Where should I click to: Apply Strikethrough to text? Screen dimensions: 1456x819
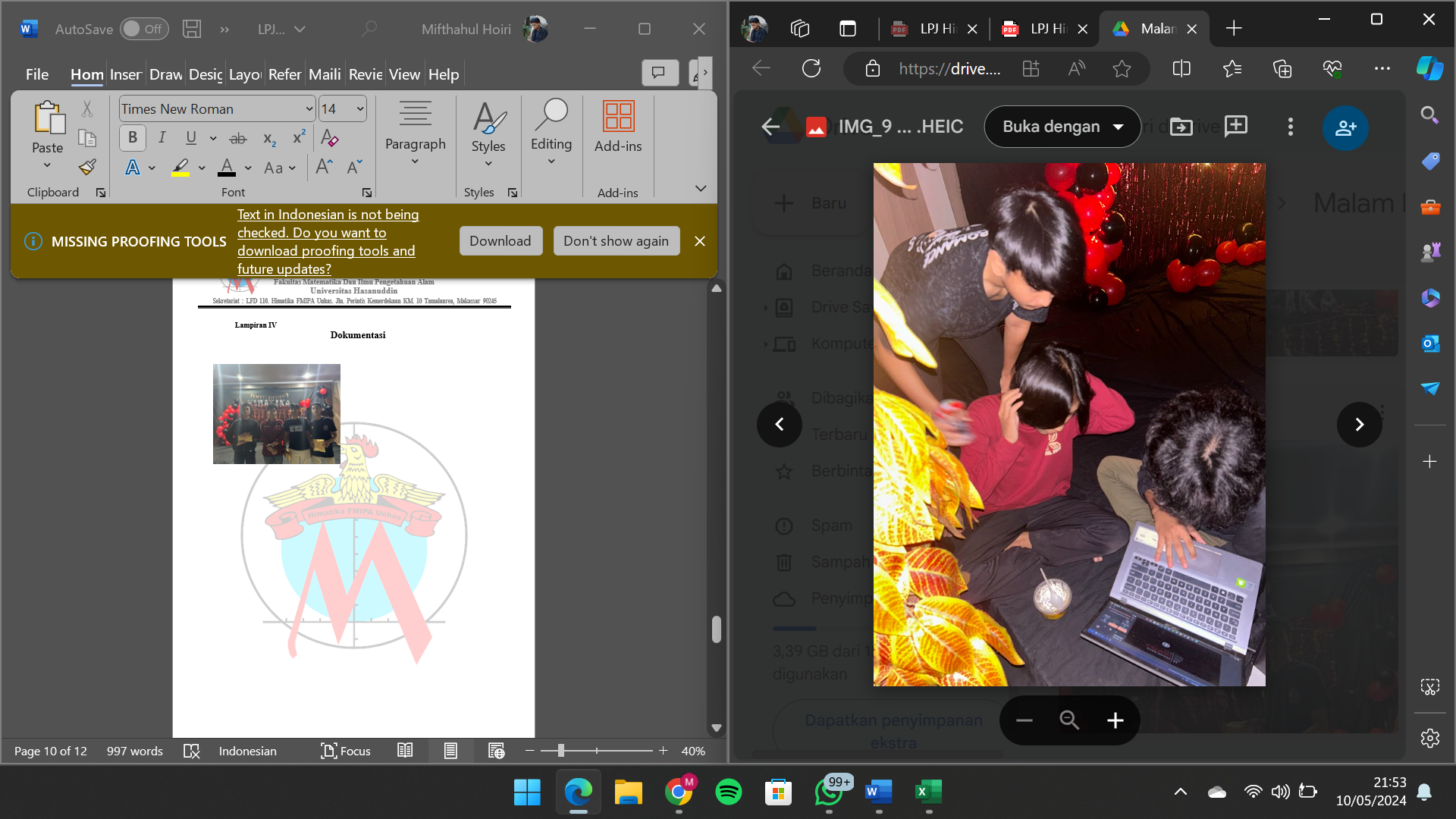(x=238, y=138)
